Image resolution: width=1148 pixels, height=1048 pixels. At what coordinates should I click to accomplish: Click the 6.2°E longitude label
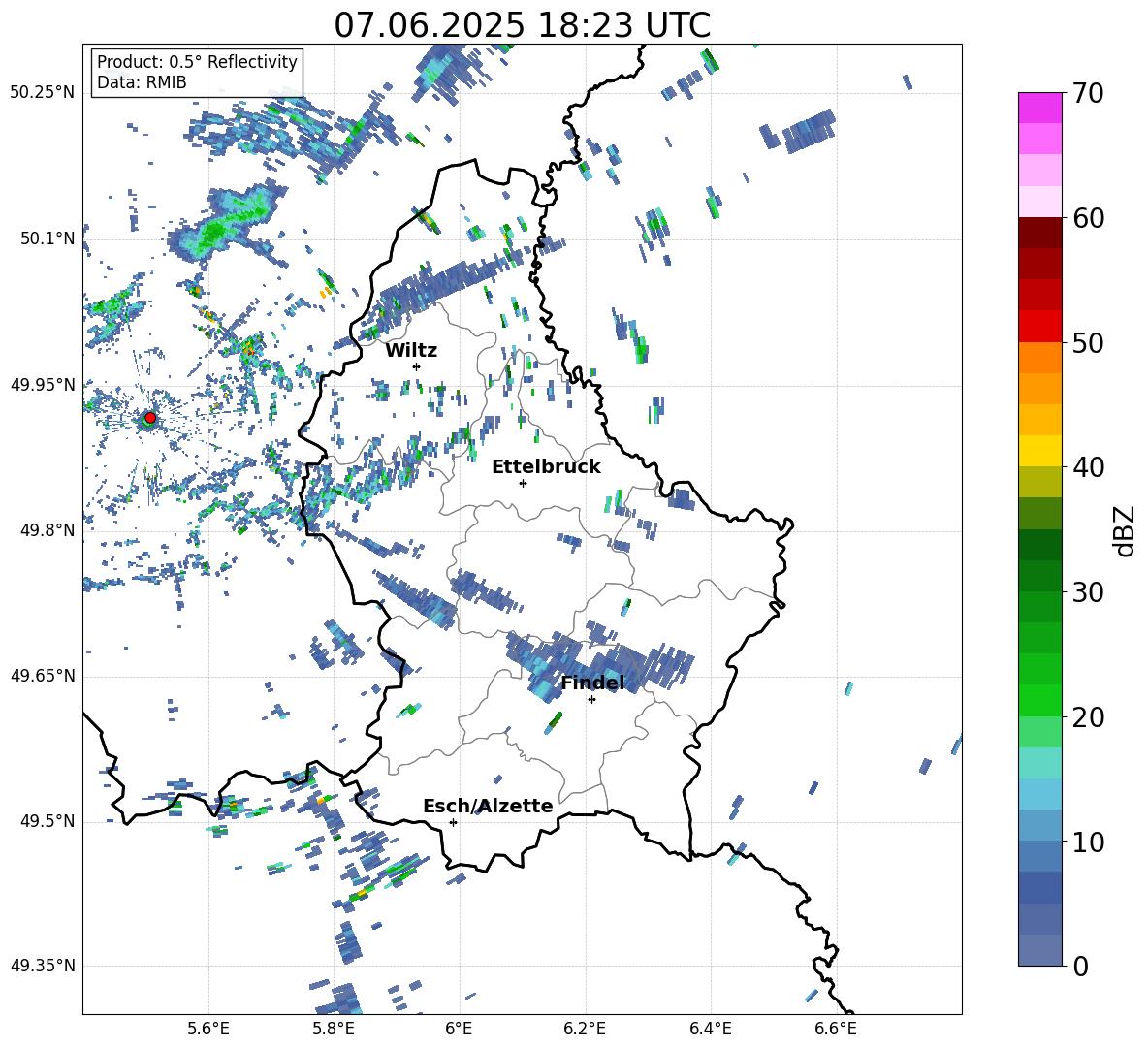point(585,1030)
